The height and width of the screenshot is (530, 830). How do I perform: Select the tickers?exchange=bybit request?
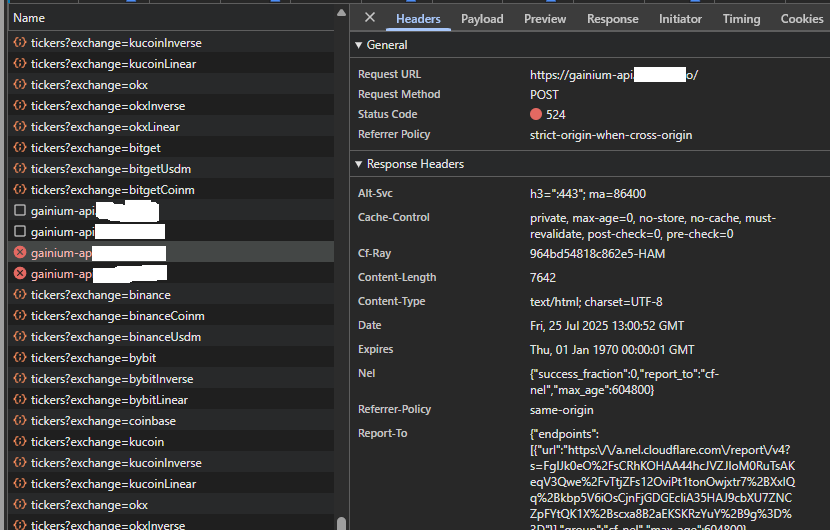point(170,358)
